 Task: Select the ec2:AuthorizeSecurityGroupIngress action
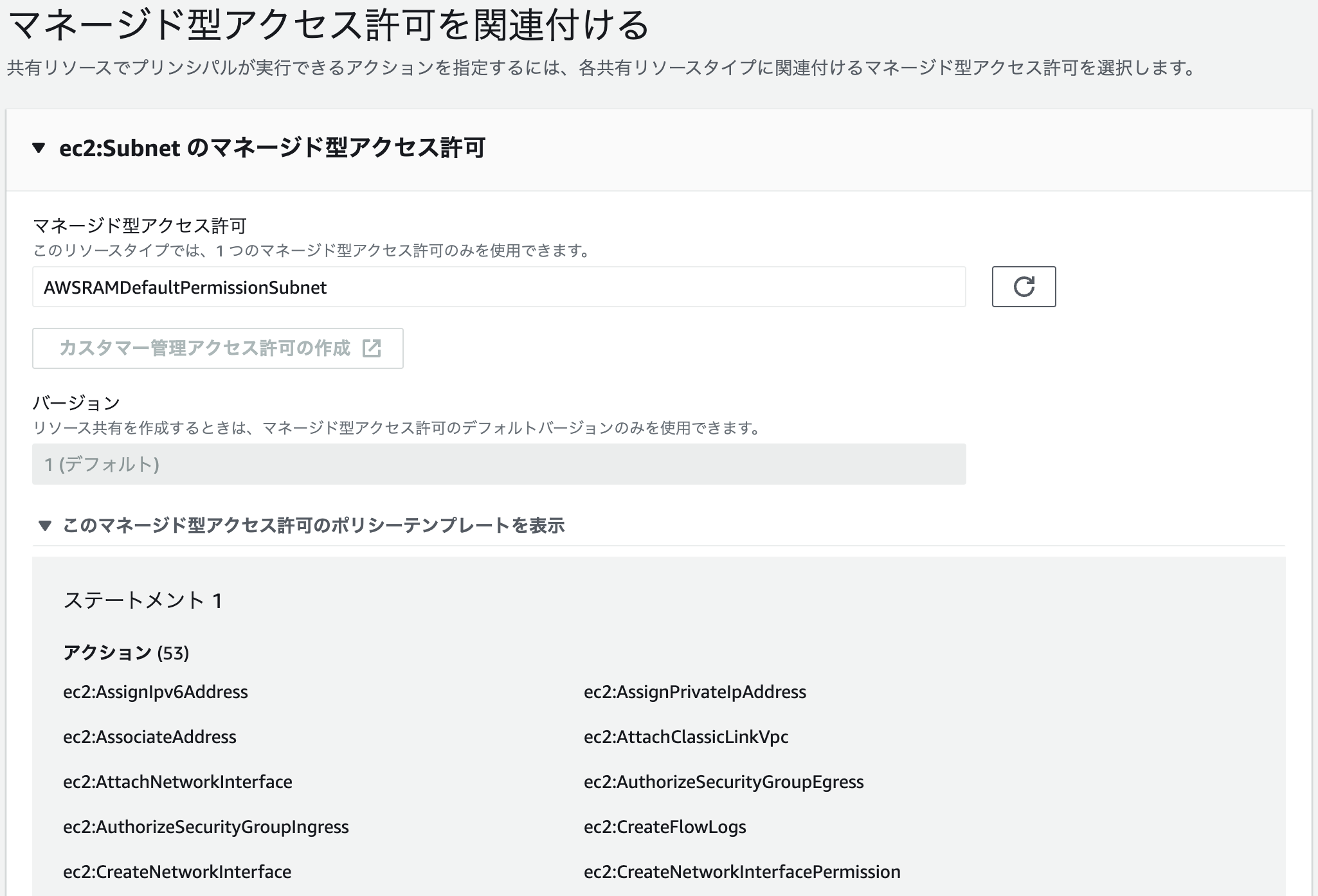206,827
